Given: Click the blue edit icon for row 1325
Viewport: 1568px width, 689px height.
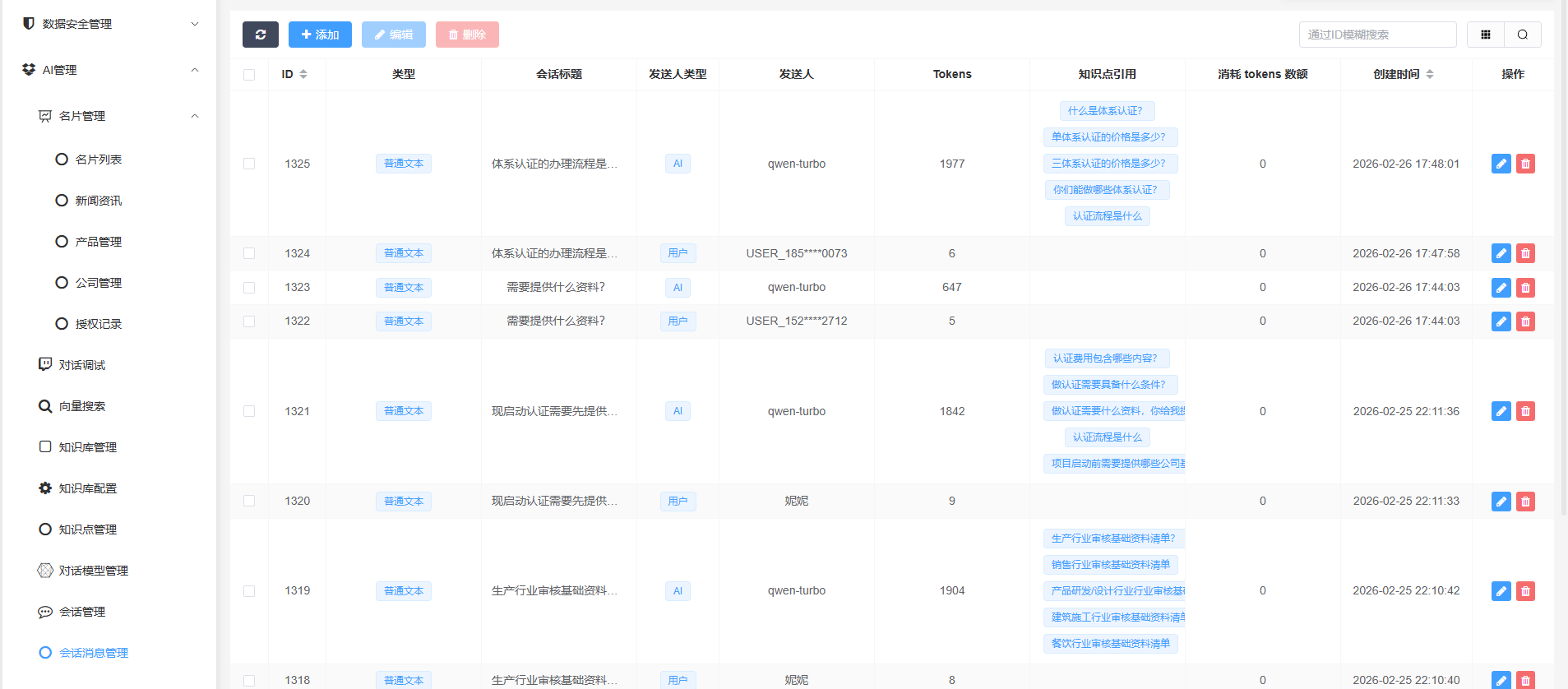Looking at the screenshot, I should [x=1501, y=164].
